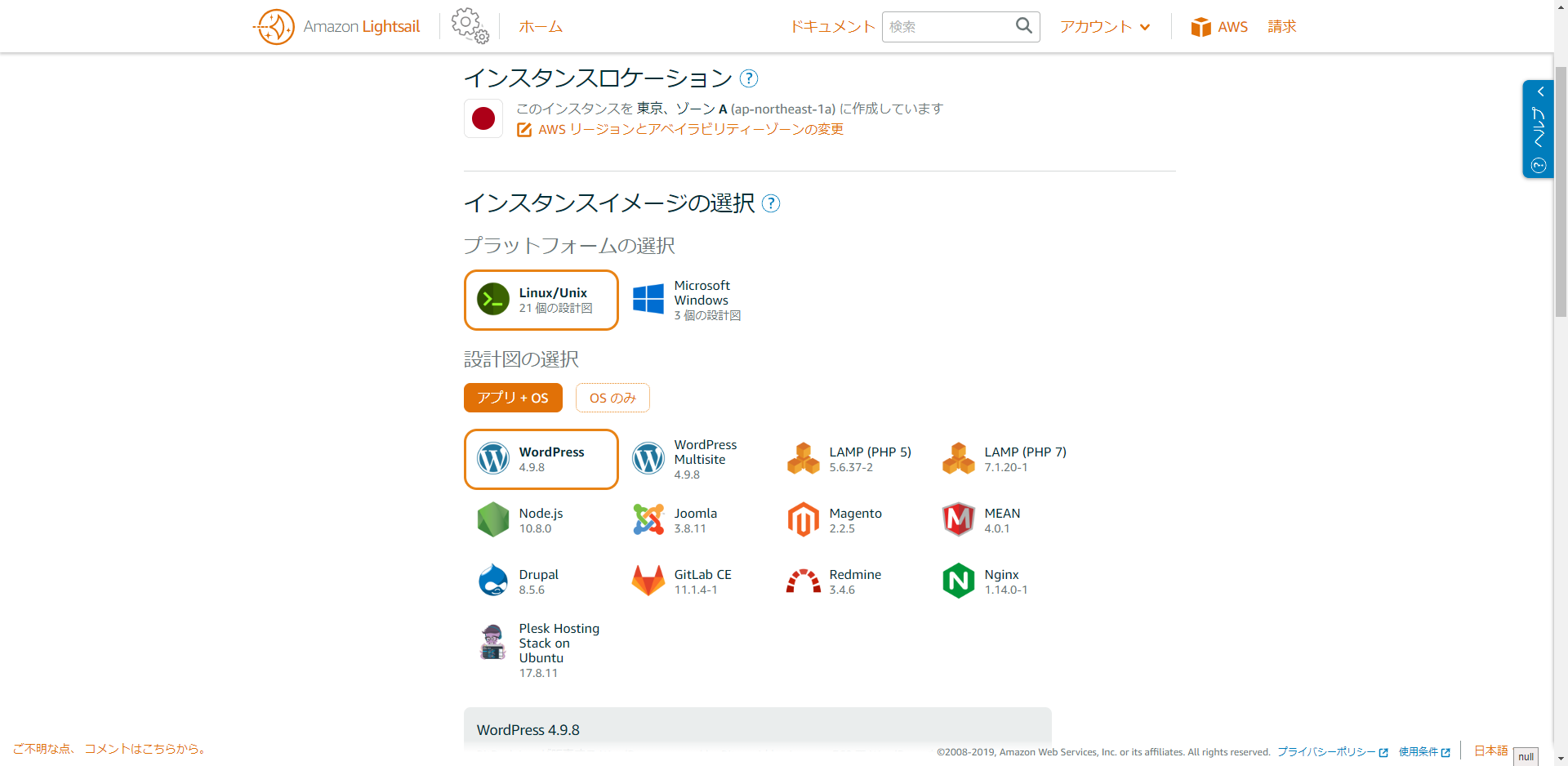Change language via 日本語 link
Image resolution: width=1568 pixels, height=766 pixels.
click(x=1490, y=750)
